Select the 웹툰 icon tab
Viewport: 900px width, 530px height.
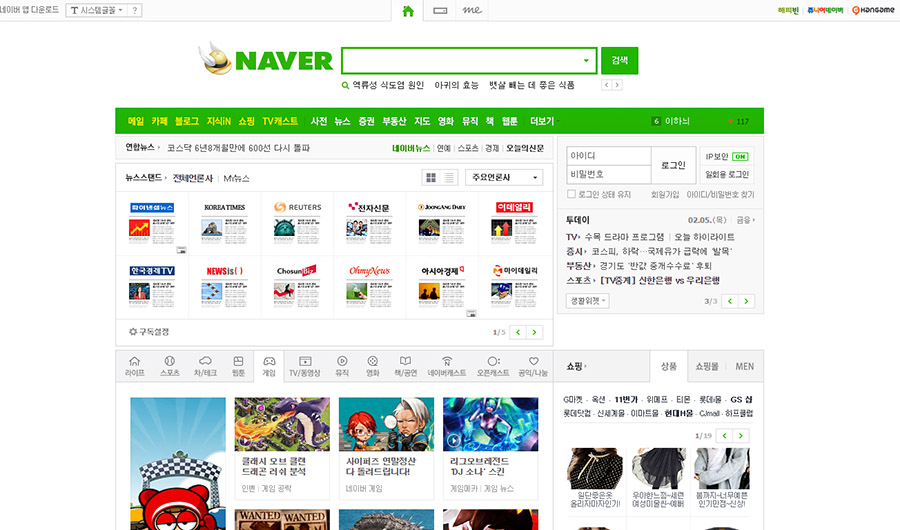point(238,366)
